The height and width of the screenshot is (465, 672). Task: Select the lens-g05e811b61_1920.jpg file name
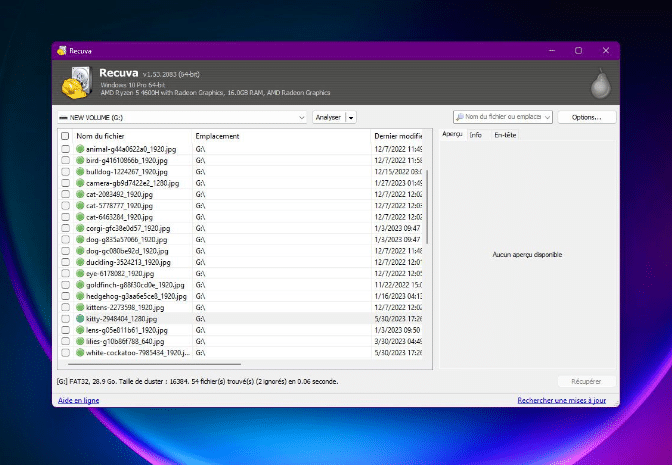[126, 330]
